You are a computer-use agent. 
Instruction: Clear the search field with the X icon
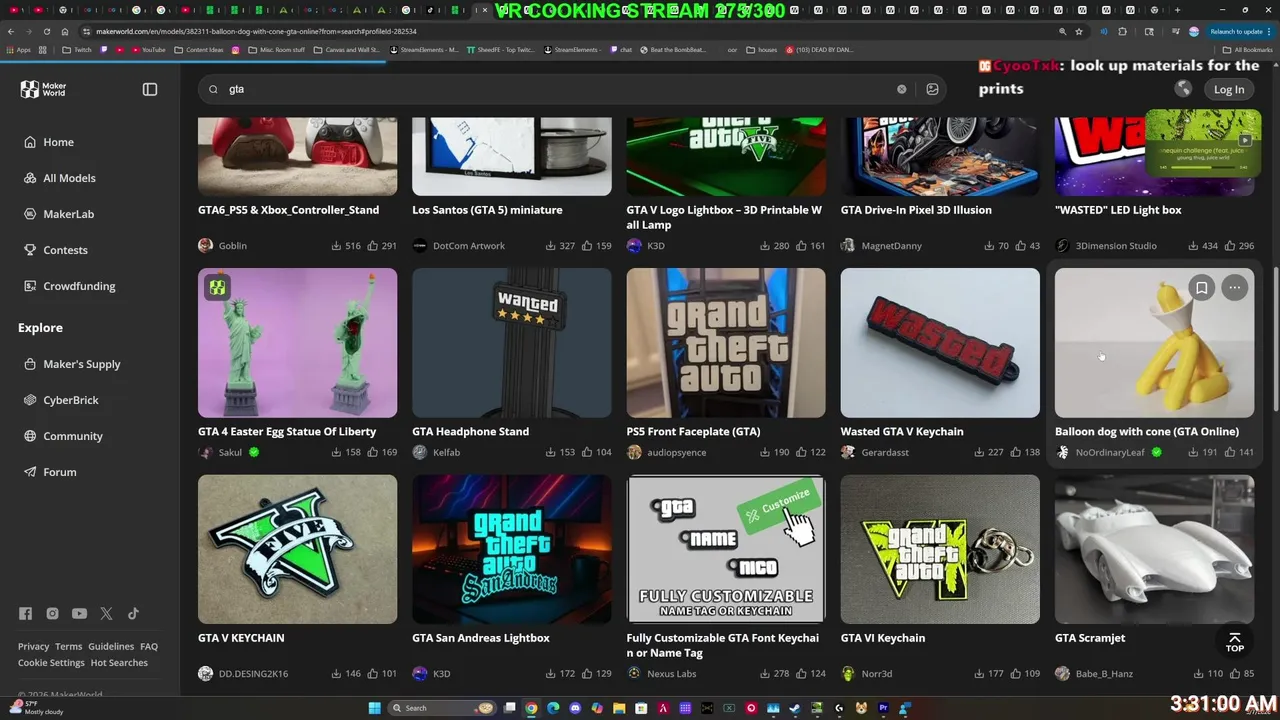click(901, 89)
